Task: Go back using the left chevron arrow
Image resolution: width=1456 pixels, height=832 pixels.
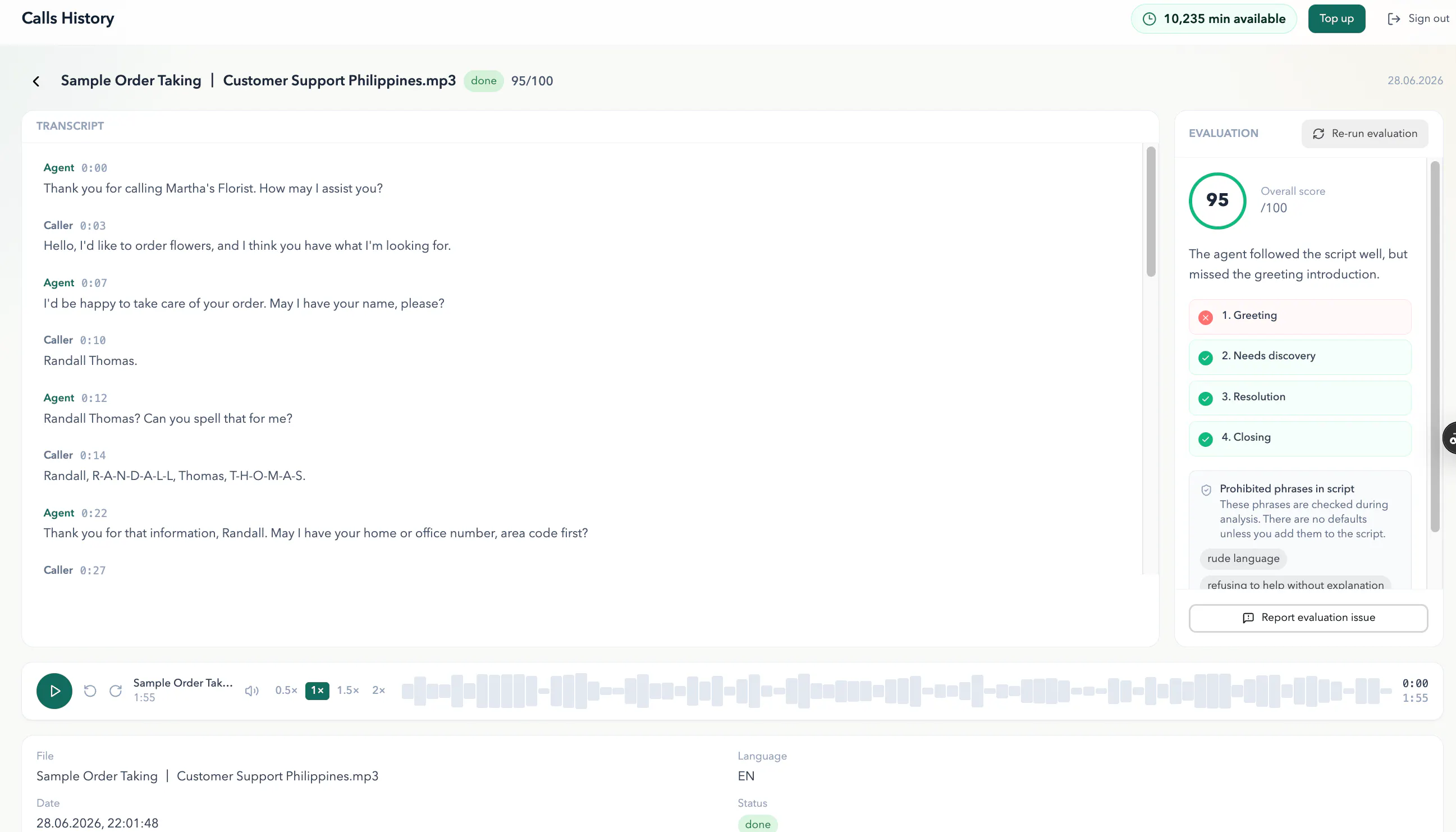Action: [36, 81]
